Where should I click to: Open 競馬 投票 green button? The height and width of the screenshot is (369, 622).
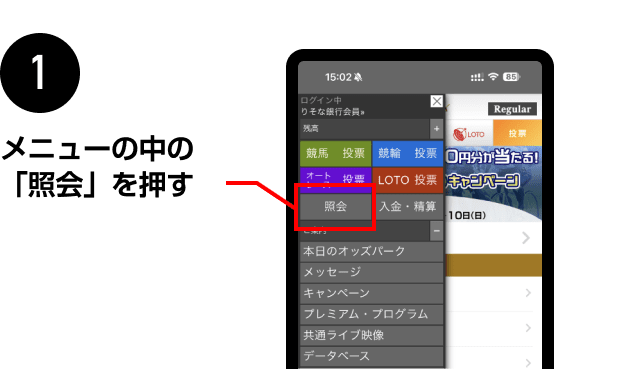point(335,153)
